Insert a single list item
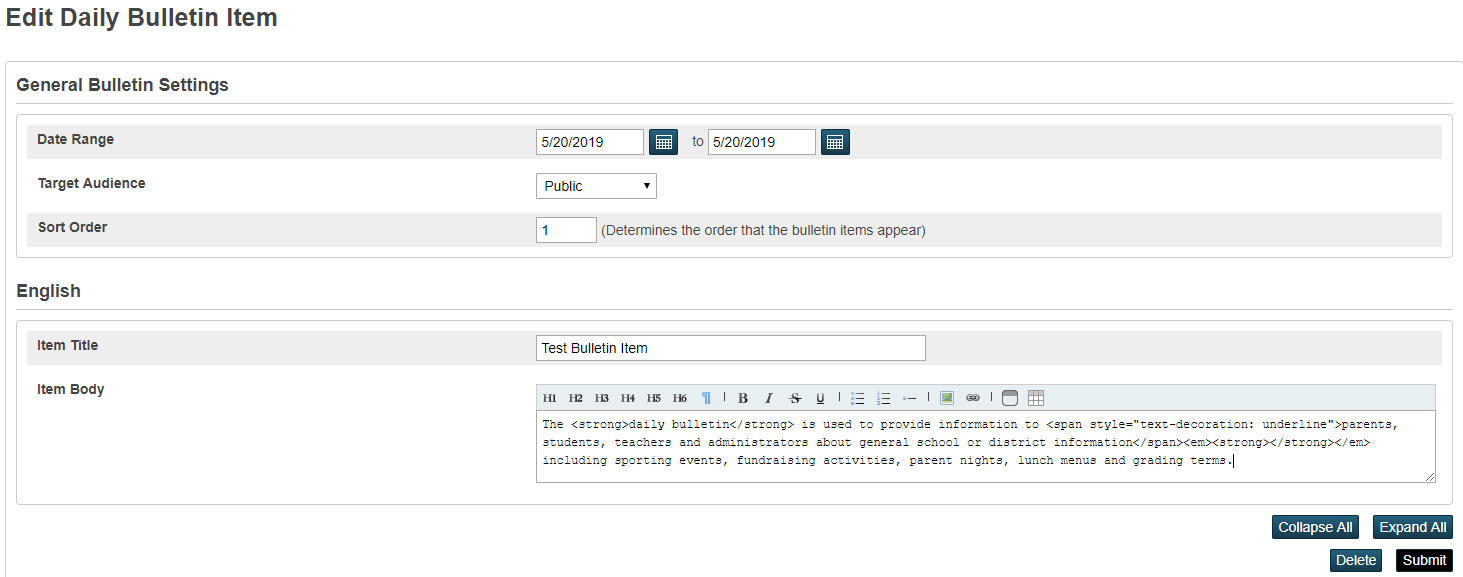The image size is (1463, 577). (x=910, y=398)
